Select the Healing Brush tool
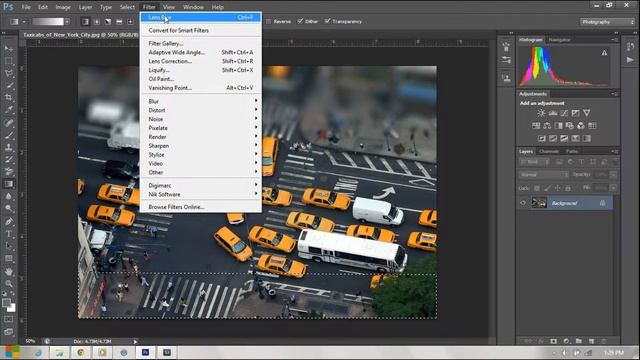This screenshot has width=640, height=360. click(x=9, y=122)
